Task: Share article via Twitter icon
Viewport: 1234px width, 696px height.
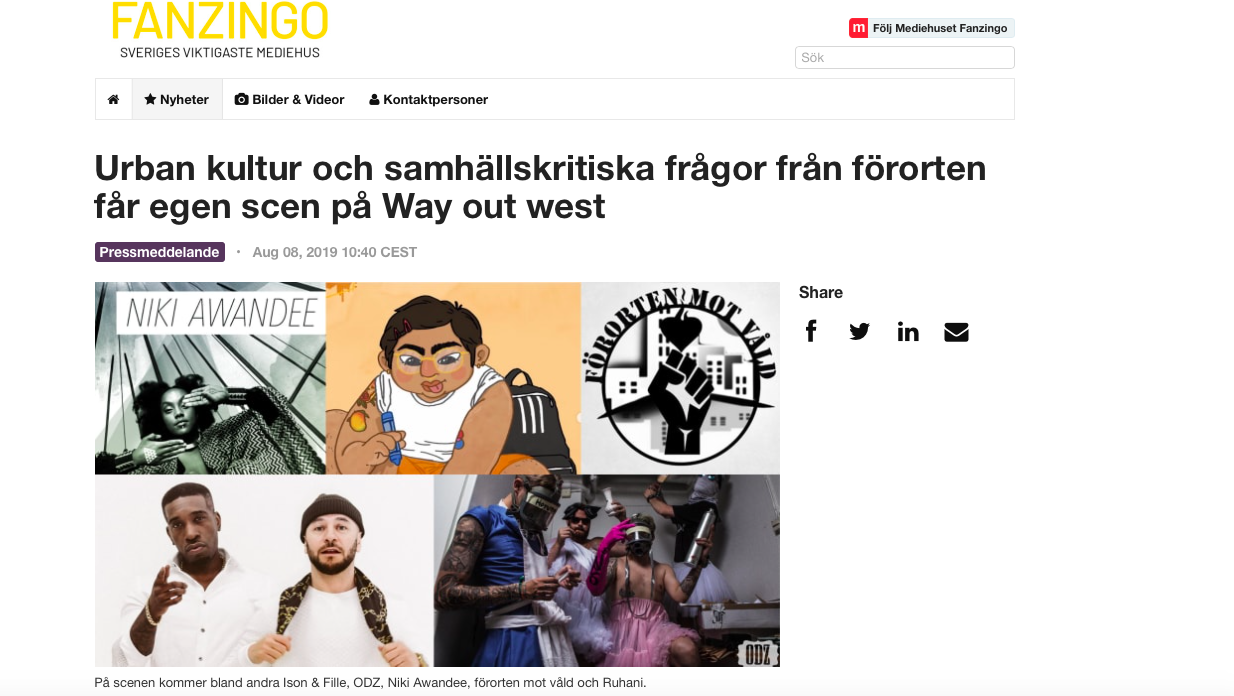Action: pos(859,332)
